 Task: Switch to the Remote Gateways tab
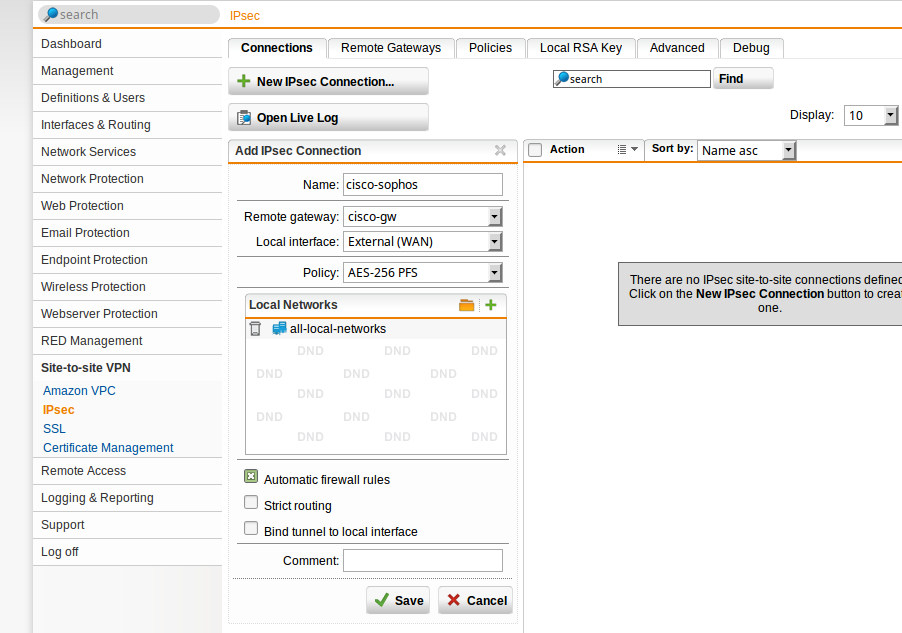pos(390,47)
